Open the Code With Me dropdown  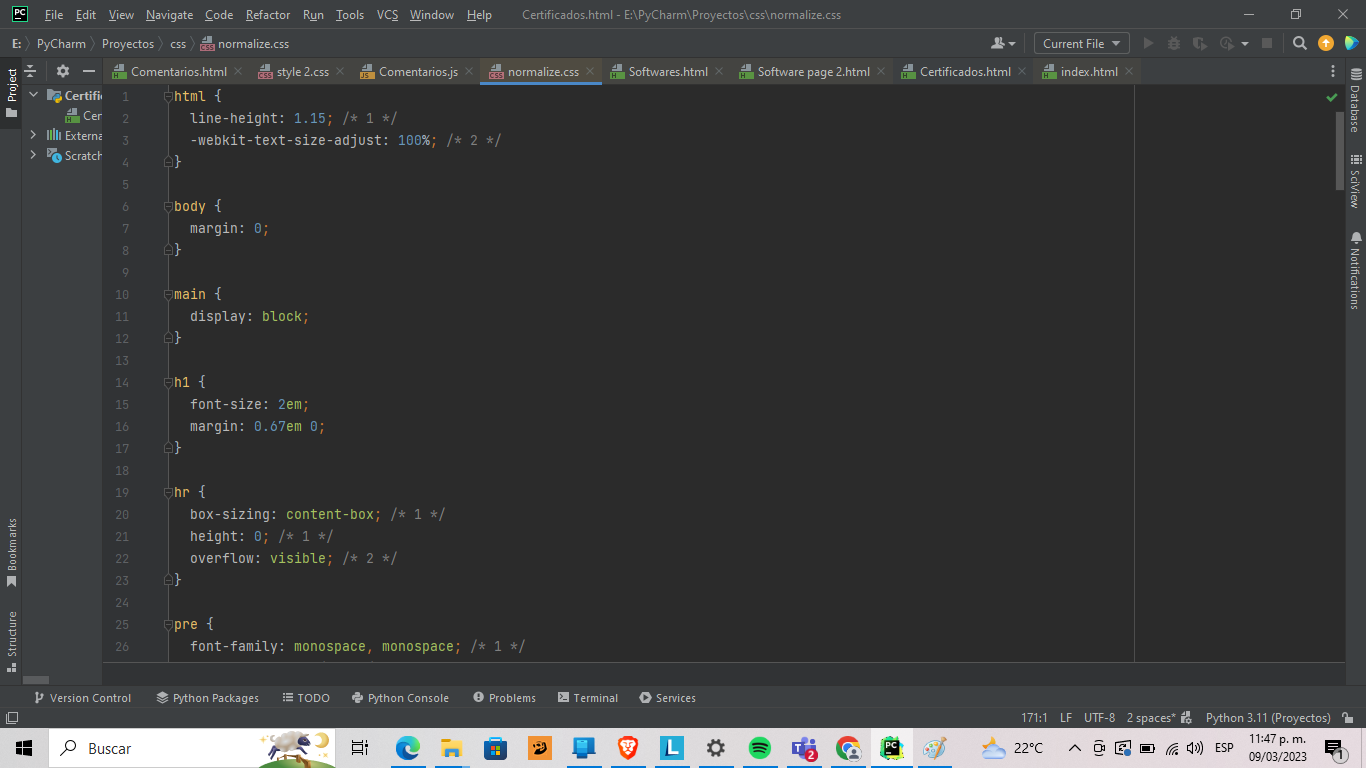pos(1003,43)
